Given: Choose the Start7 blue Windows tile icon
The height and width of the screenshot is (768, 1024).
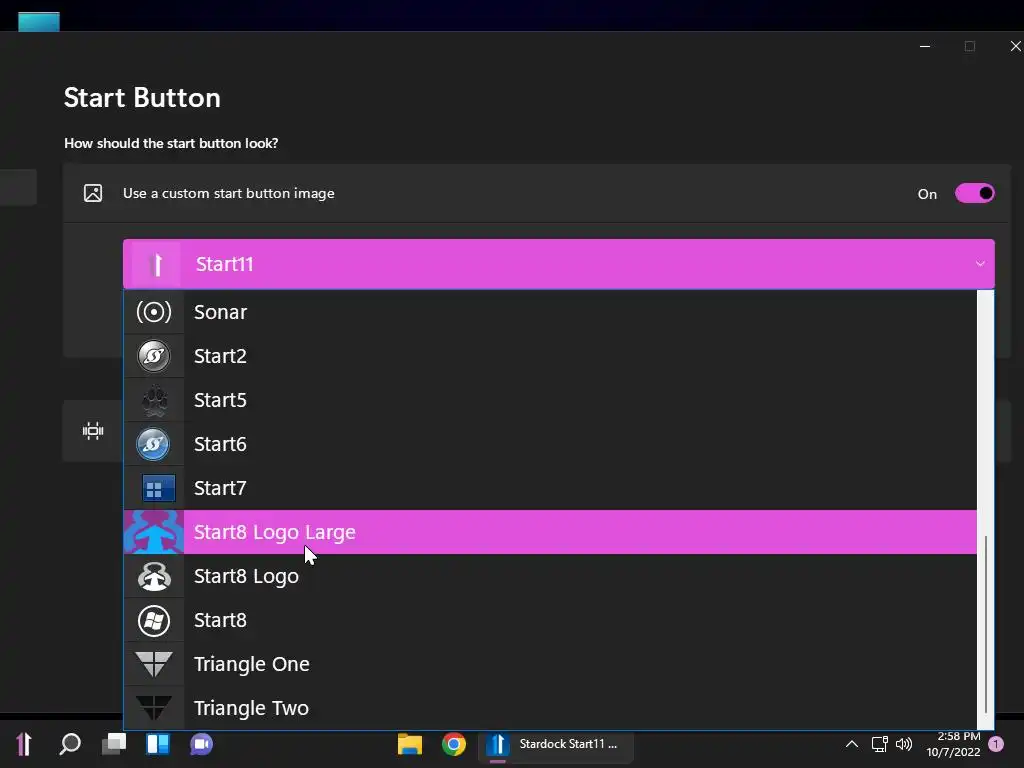Looking at the screenshot, I should point(159,488).
